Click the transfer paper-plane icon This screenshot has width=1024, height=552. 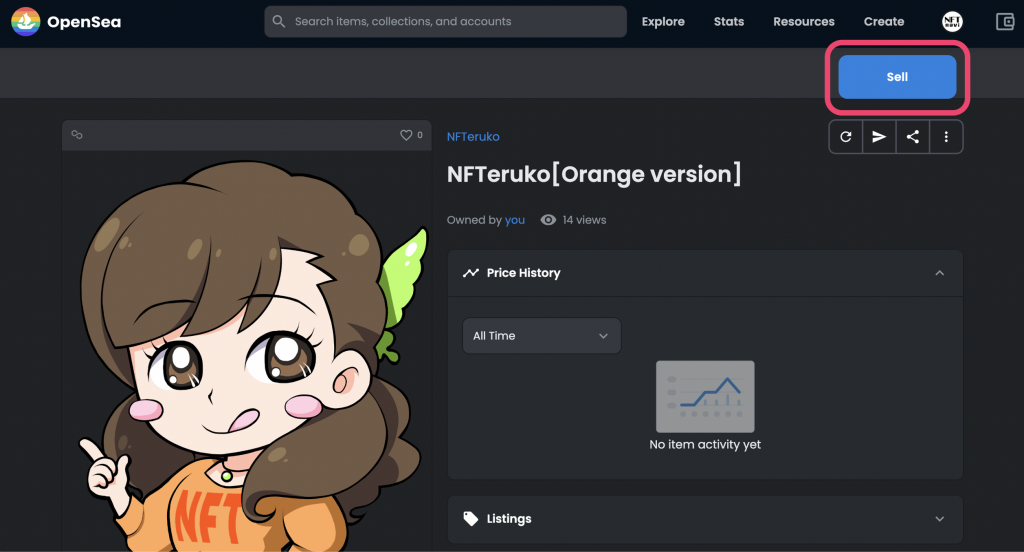[879, 137]
